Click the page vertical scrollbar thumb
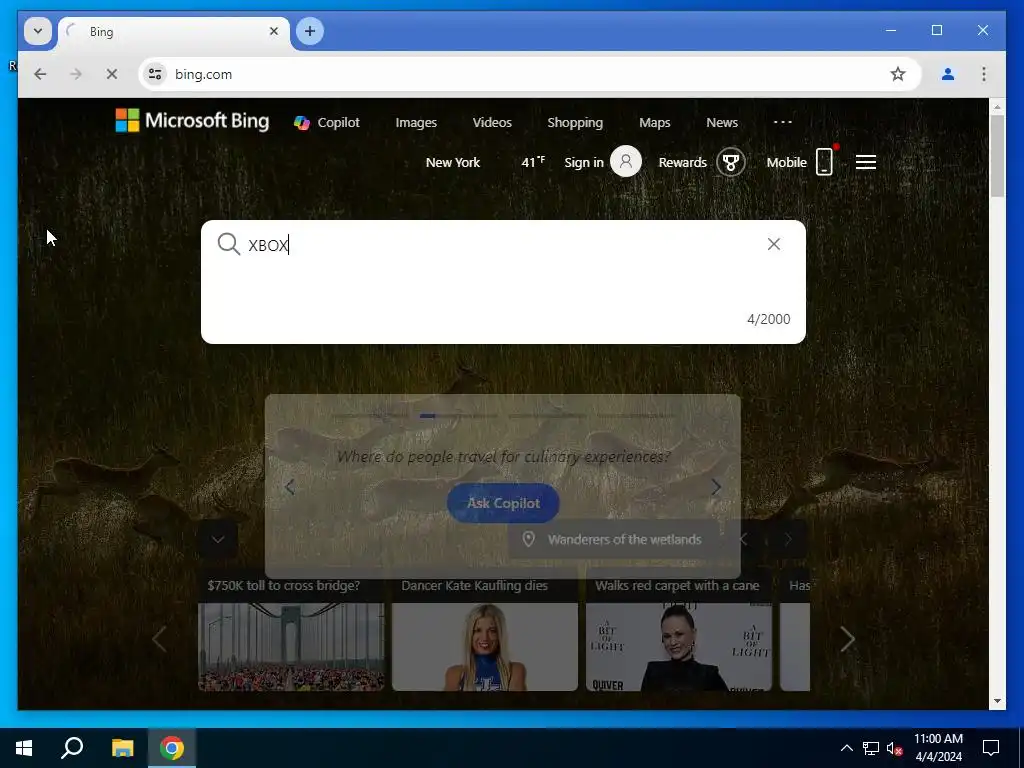Image resolution: width=1024 pixels, height=768 pixels. [x=997, y=155]
